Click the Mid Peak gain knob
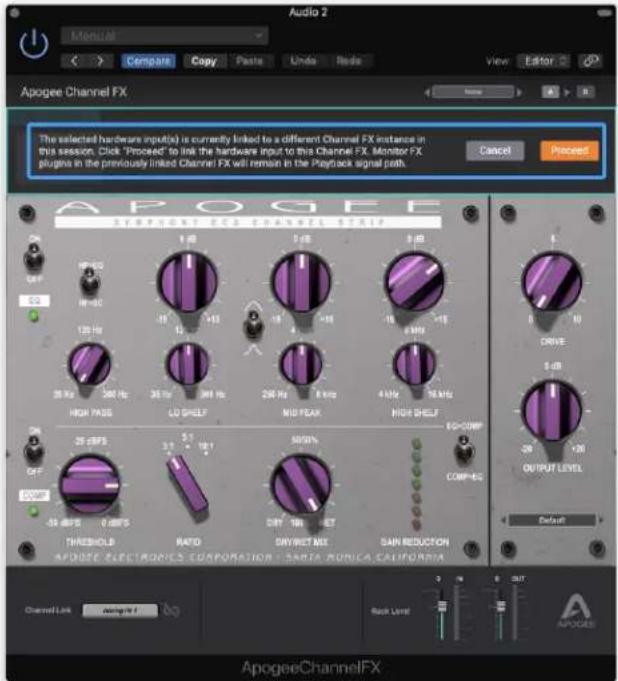Viewport: 618px width, 681px height. pyautogui.click(x=301, y=282)
